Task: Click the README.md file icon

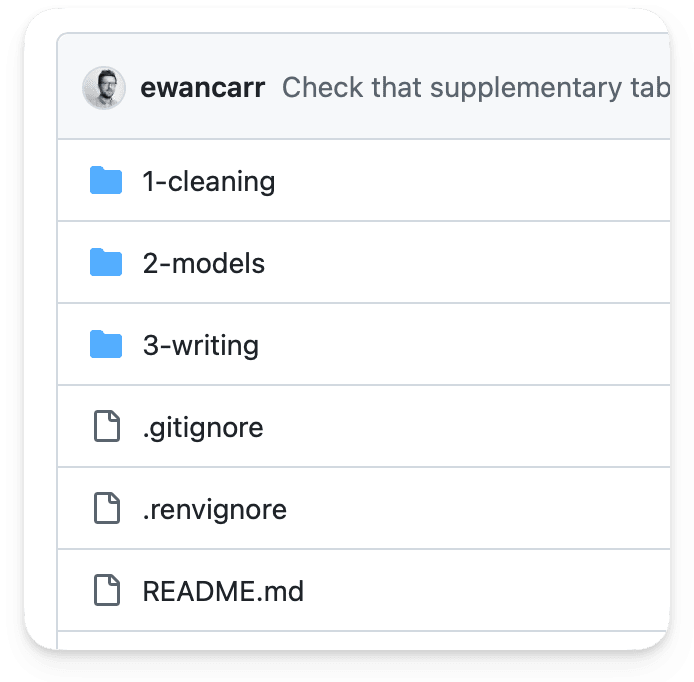Action: click(x=106, y=591)
